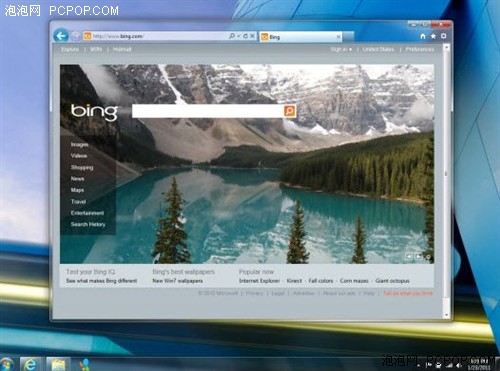This screenshot has width=500, height=371.
Task: Click the Stop (X) icon in address bar
Action: [x=252, y=36]
